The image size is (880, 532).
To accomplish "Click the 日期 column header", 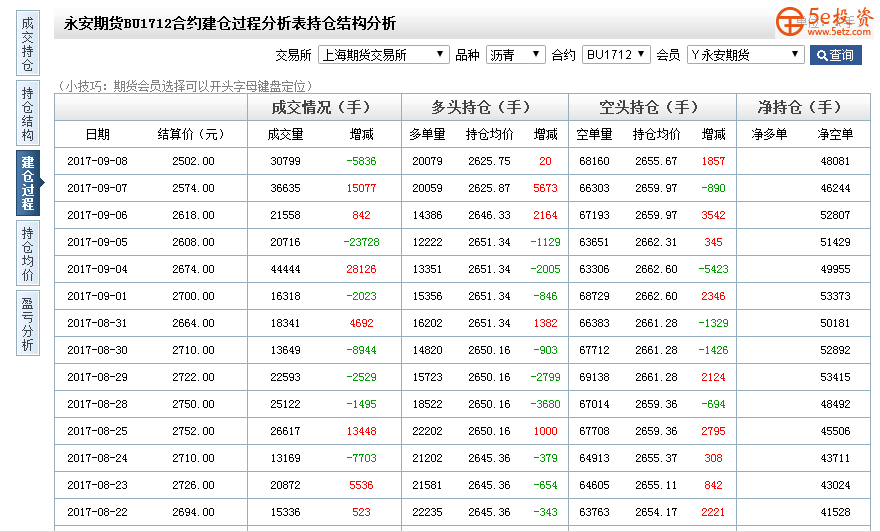I will click(98, 135).
